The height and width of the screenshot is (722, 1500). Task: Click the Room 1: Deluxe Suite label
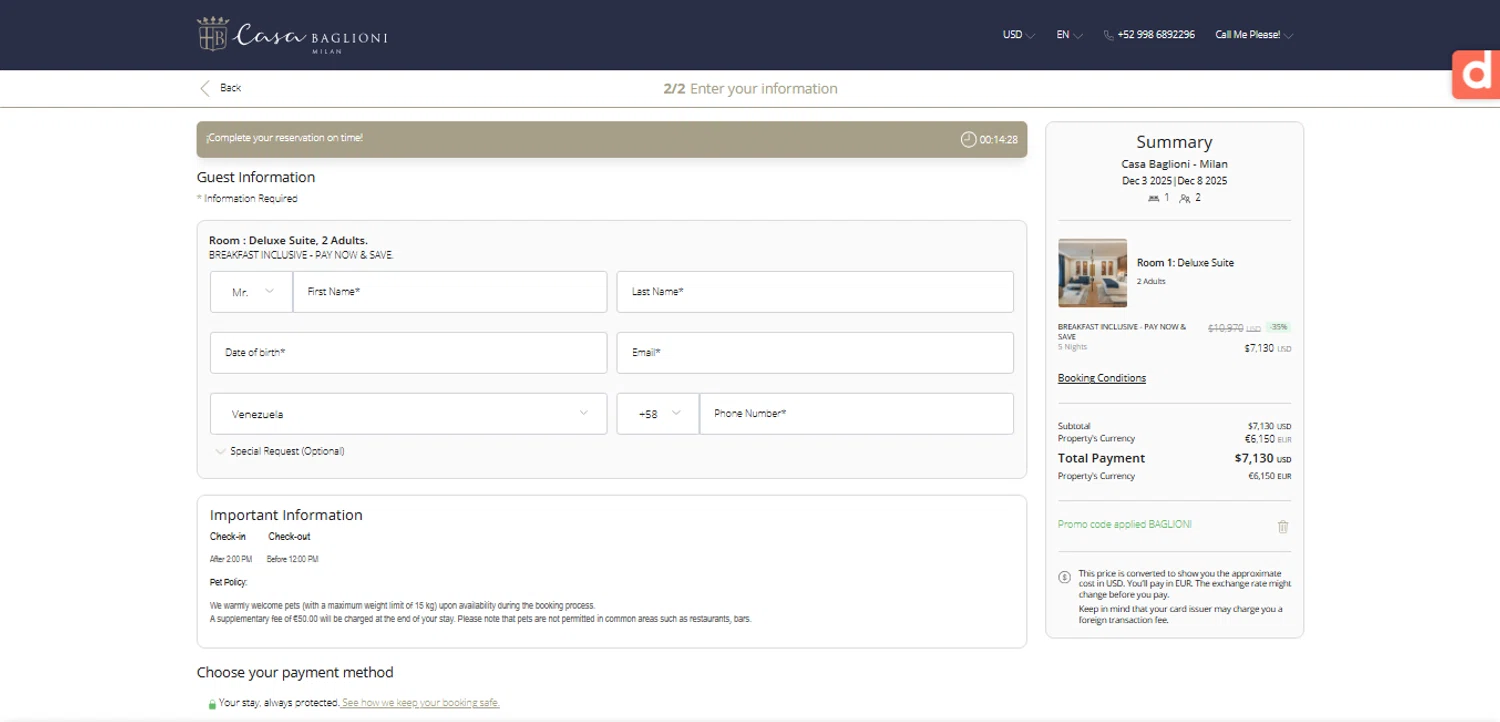(1185, 263)
